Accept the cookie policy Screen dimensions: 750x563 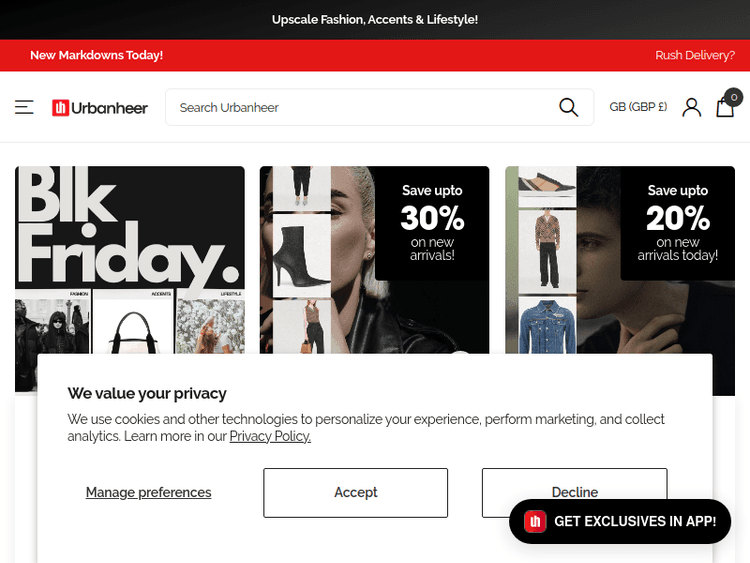click(x=355, y=492)
